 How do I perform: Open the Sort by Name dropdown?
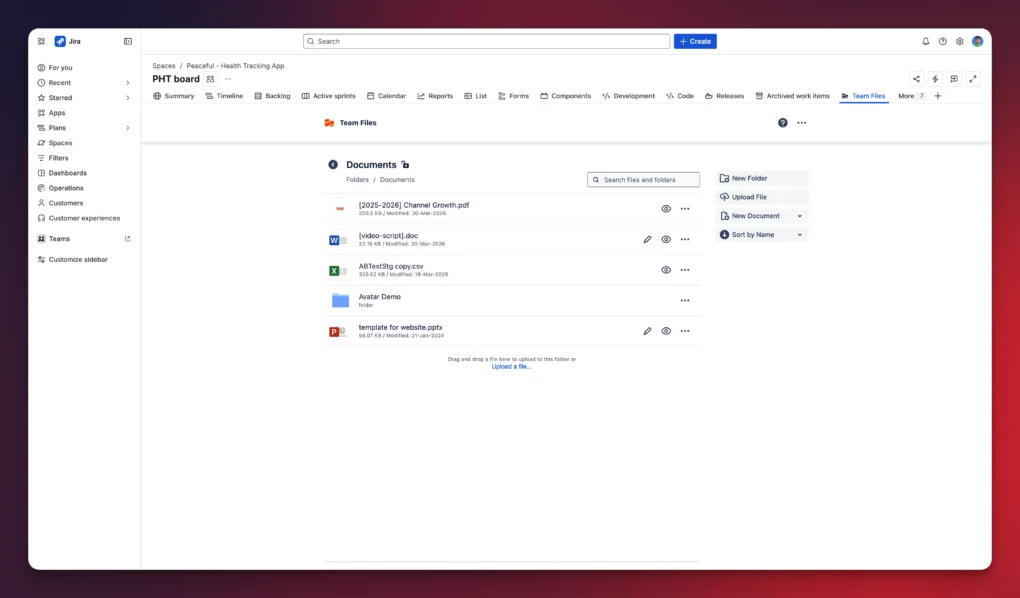[x=762, y=235]
